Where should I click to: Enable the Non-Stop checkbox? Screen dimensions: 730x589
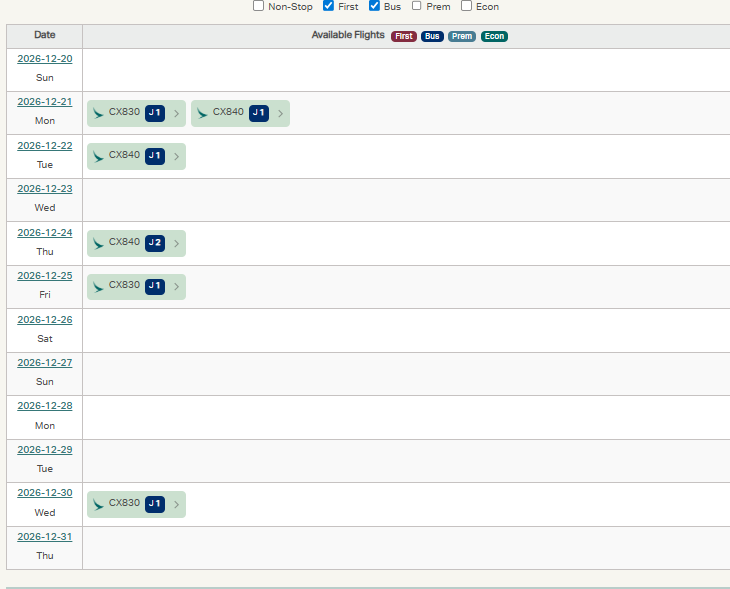point(259,6)
